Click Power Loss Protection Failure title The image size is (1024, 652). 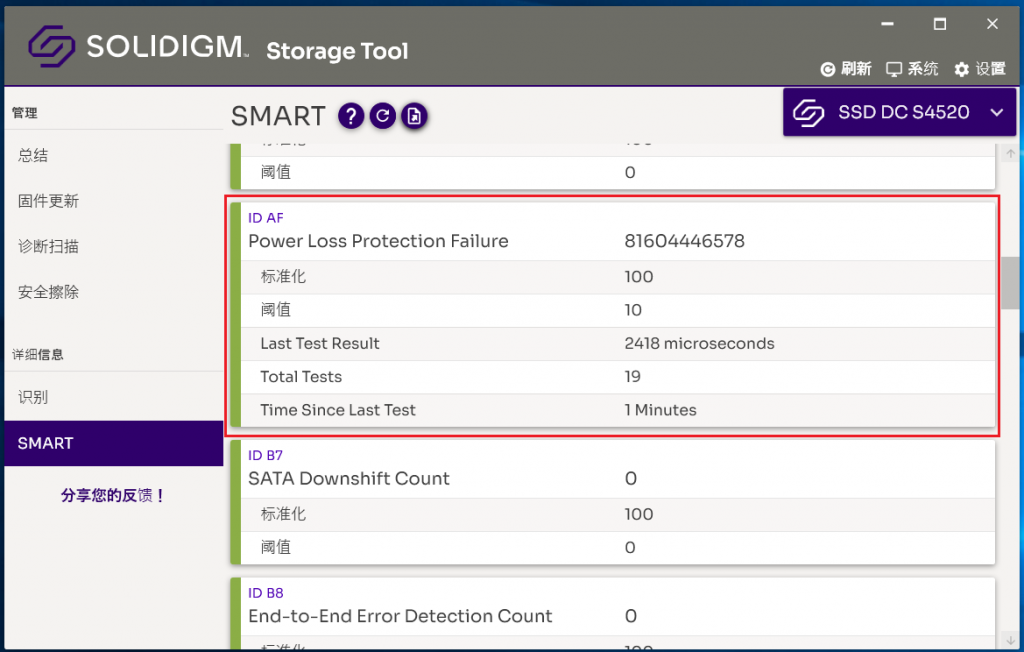[378, 241]
